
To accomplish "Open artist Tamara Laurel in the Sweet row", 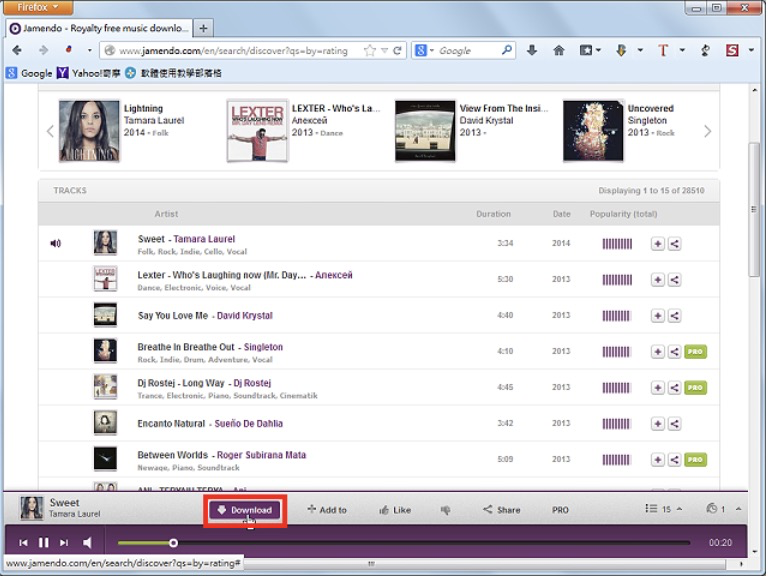I will click(204, 239).
